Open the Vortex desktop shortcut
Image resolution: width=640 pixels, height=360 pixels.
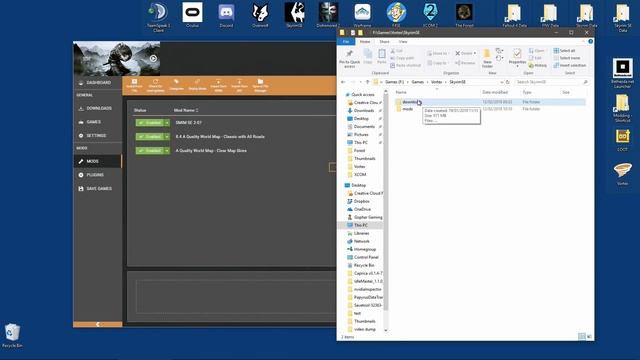tap(622, 174)
